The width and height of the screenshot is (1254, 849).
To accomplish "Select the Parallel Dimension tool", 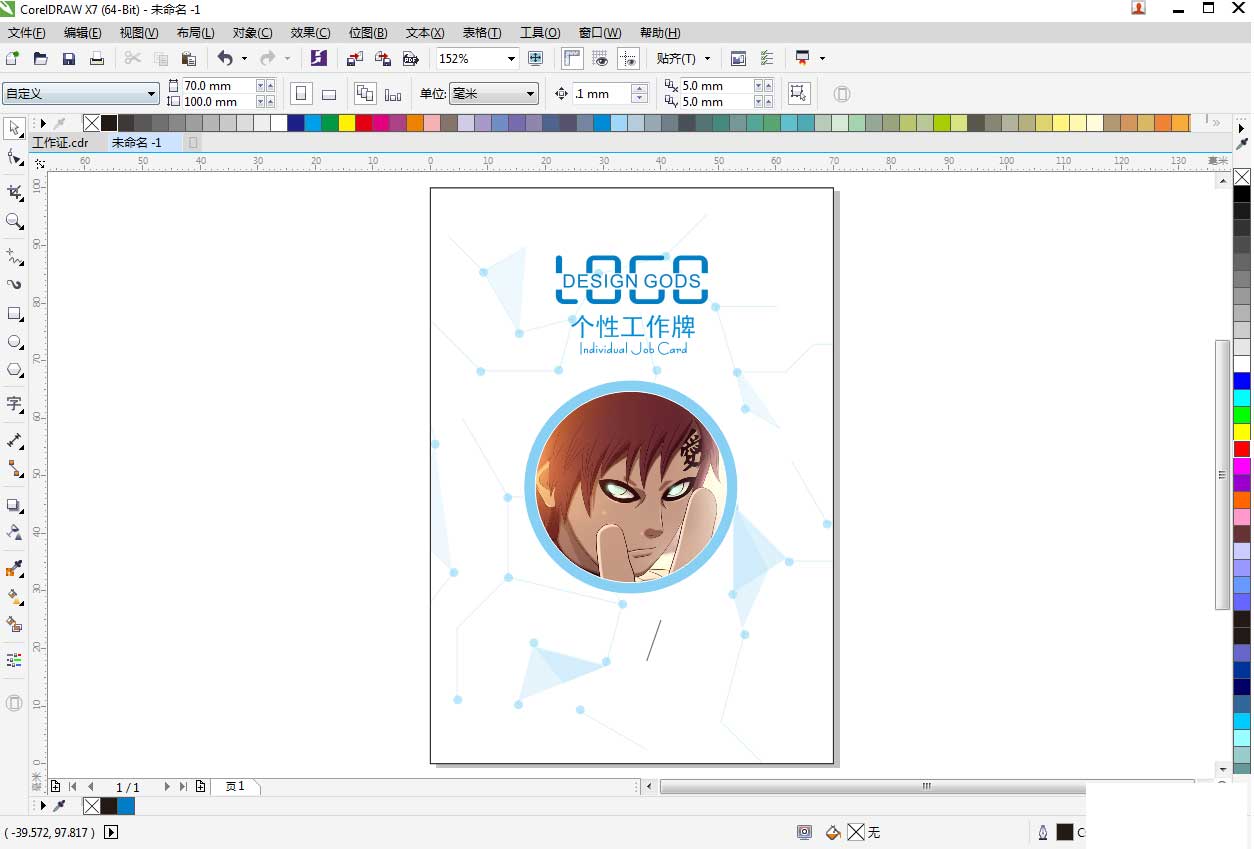I will (x=14, y=439).
